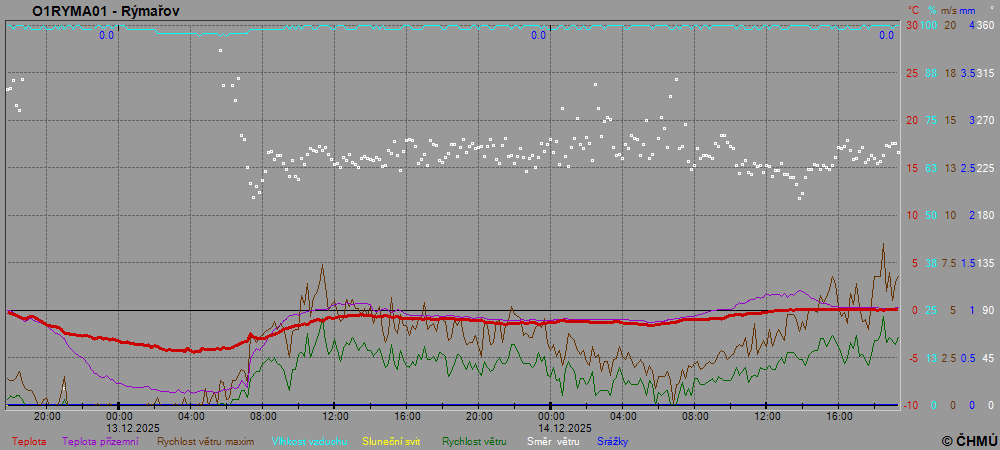Select the 315 wind direction axis value

[985, 73]
